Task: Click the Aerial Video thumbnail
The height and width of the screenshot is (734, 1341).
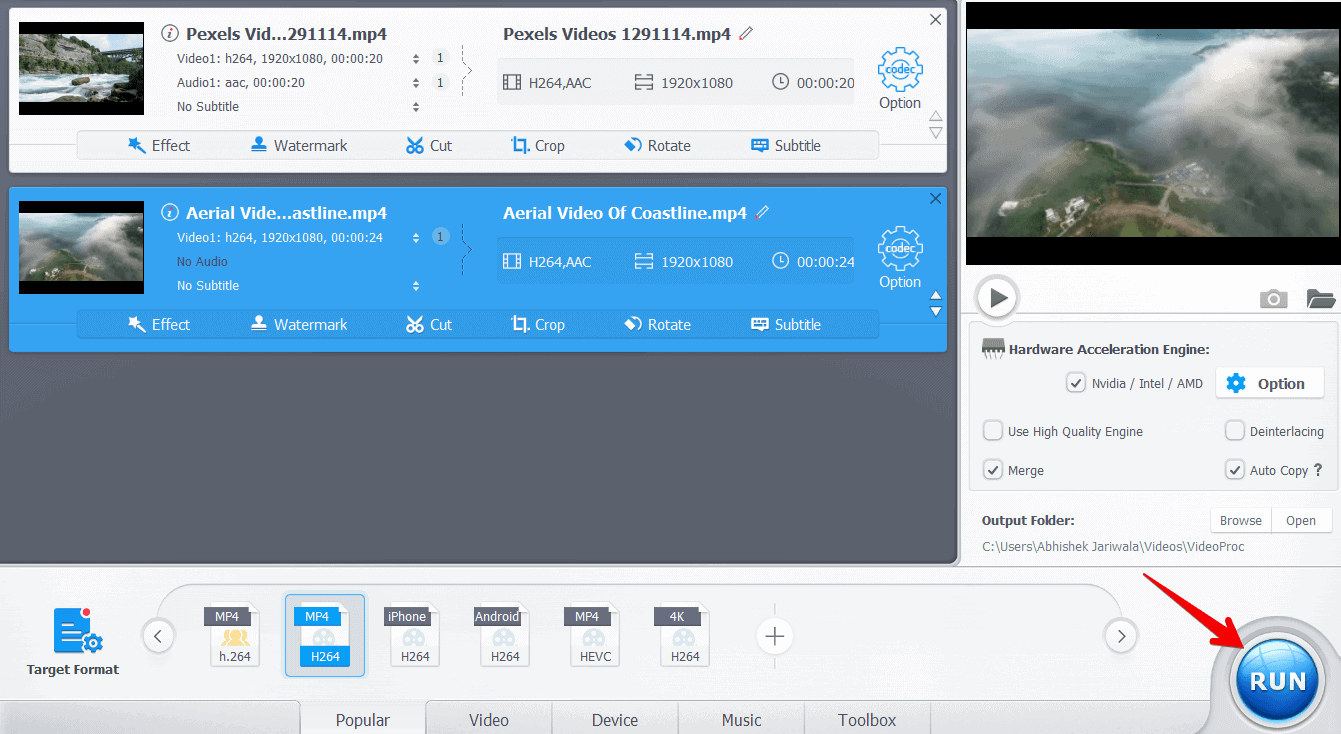Action: [x=81, y=248]
